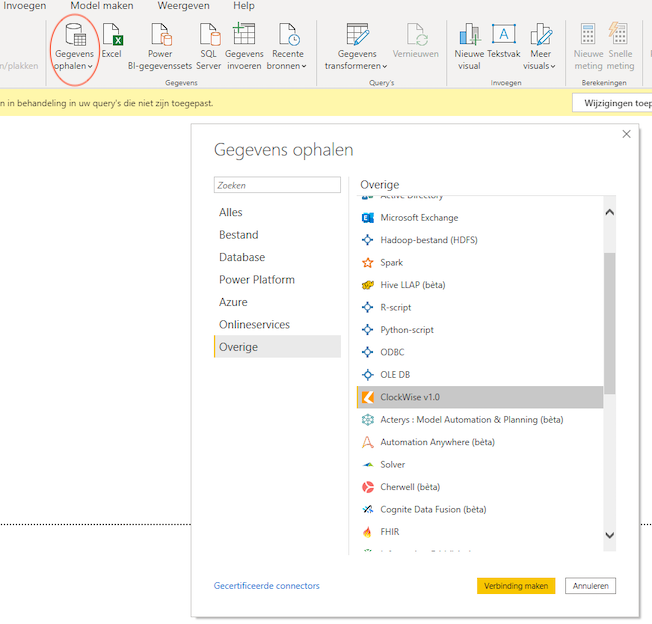Click the Annuleren button

coord(590,586)
